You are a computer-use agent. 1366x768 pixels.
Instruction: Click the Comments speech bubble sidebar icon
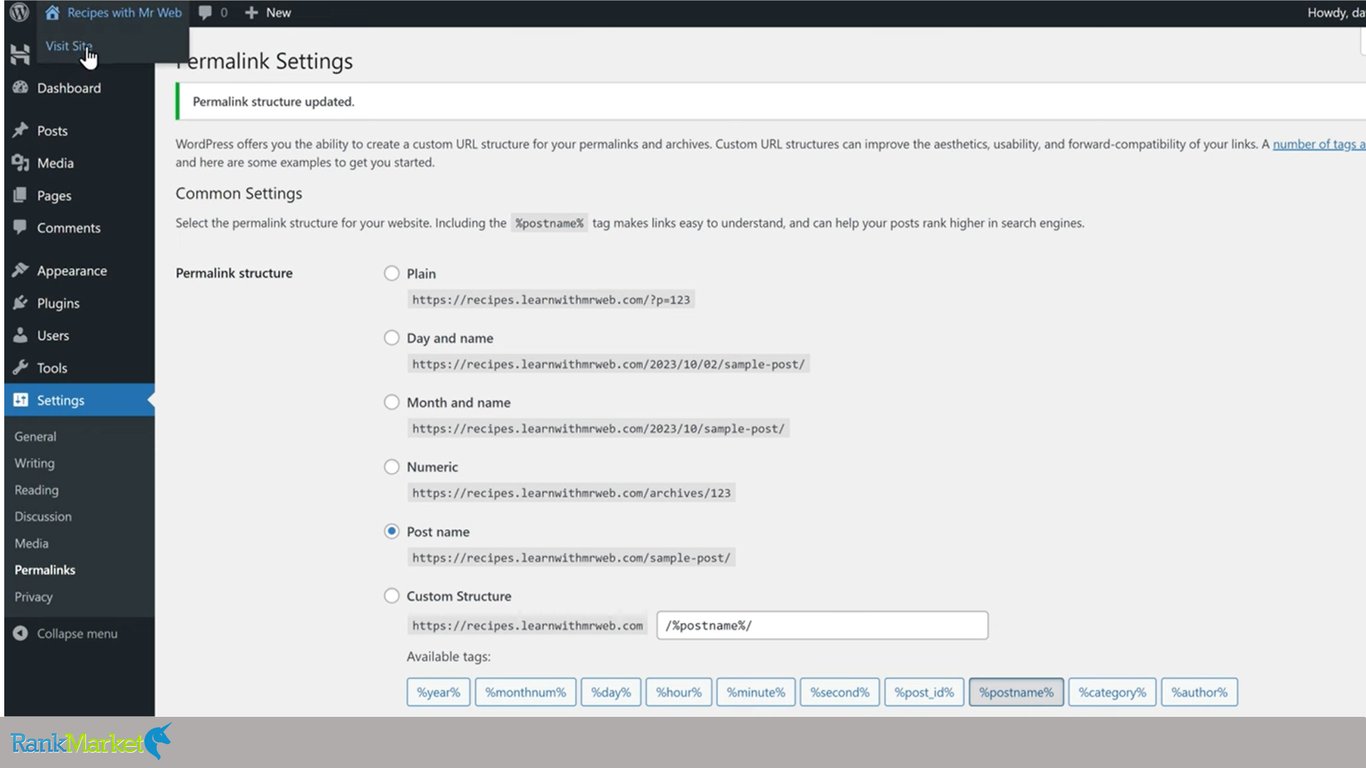[20, 228]
